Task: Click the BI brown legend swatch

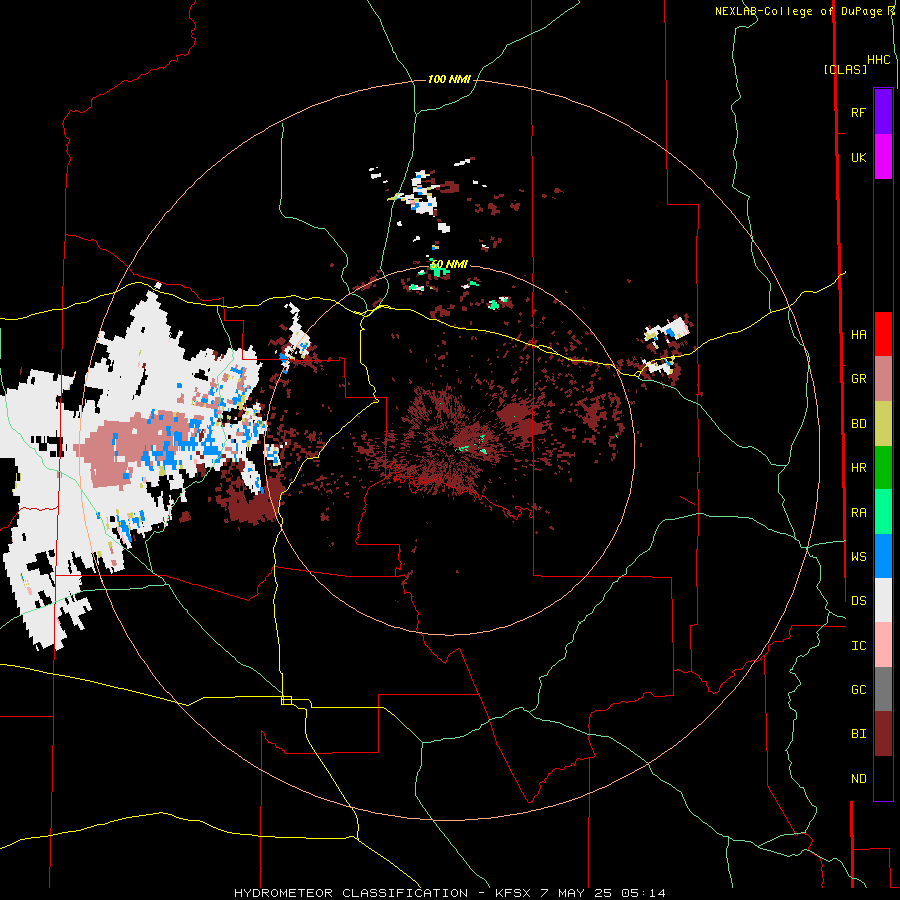Action: pyautogui.click(x=883, y=734)
